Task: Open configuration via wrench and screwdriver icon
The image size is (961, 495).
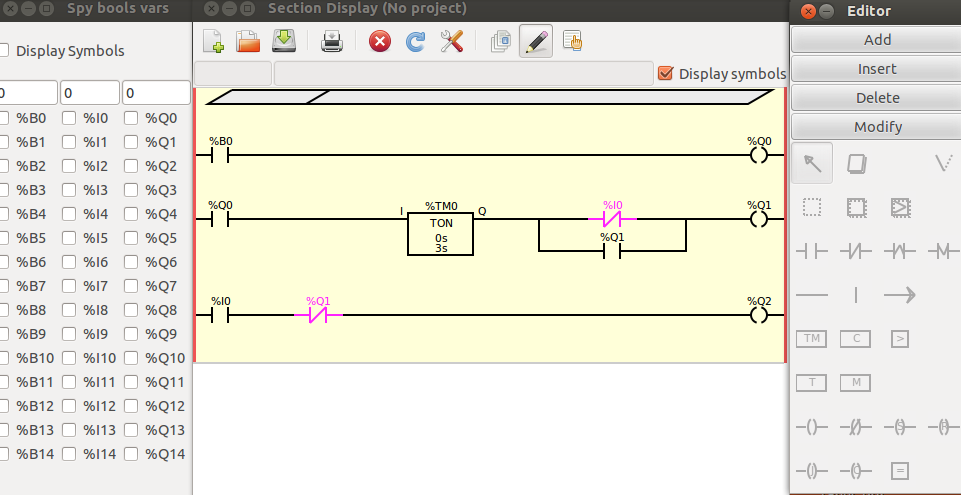Action: click(x=452, y=42)
